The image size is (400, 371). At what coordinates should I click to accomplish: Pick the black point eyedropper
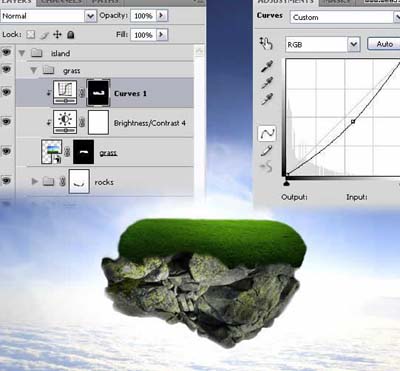coord(267,66)
